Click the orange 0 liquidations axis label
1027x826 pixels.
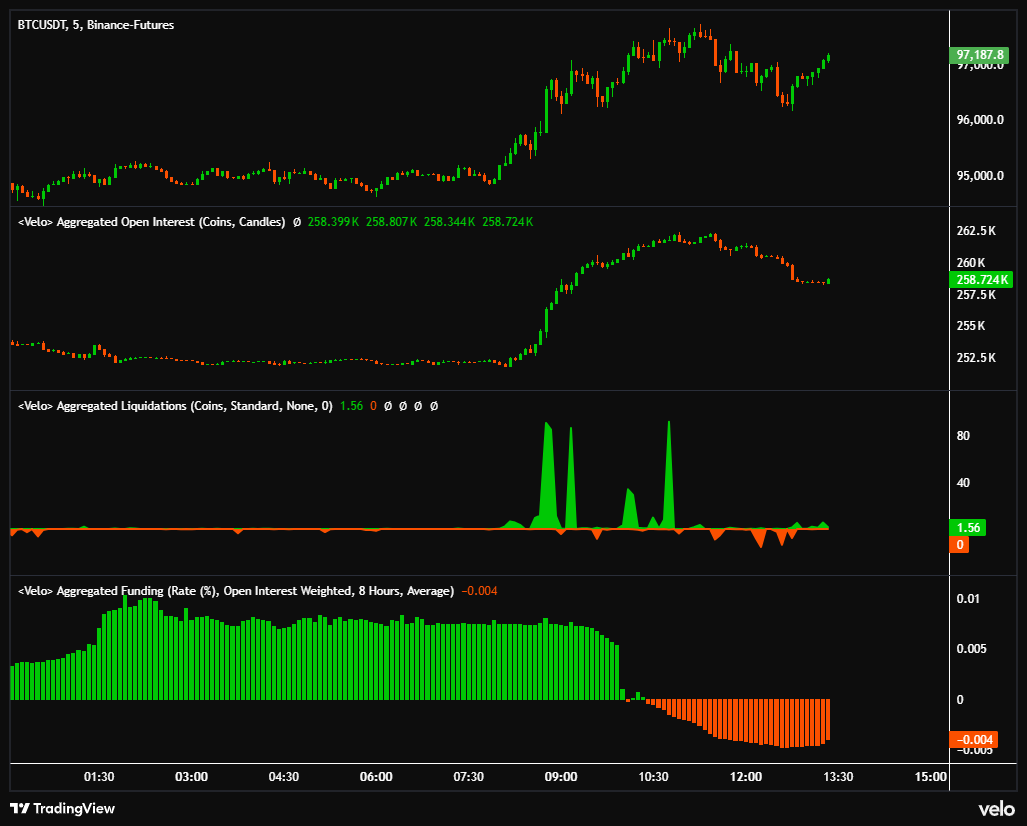pos(960,544)
